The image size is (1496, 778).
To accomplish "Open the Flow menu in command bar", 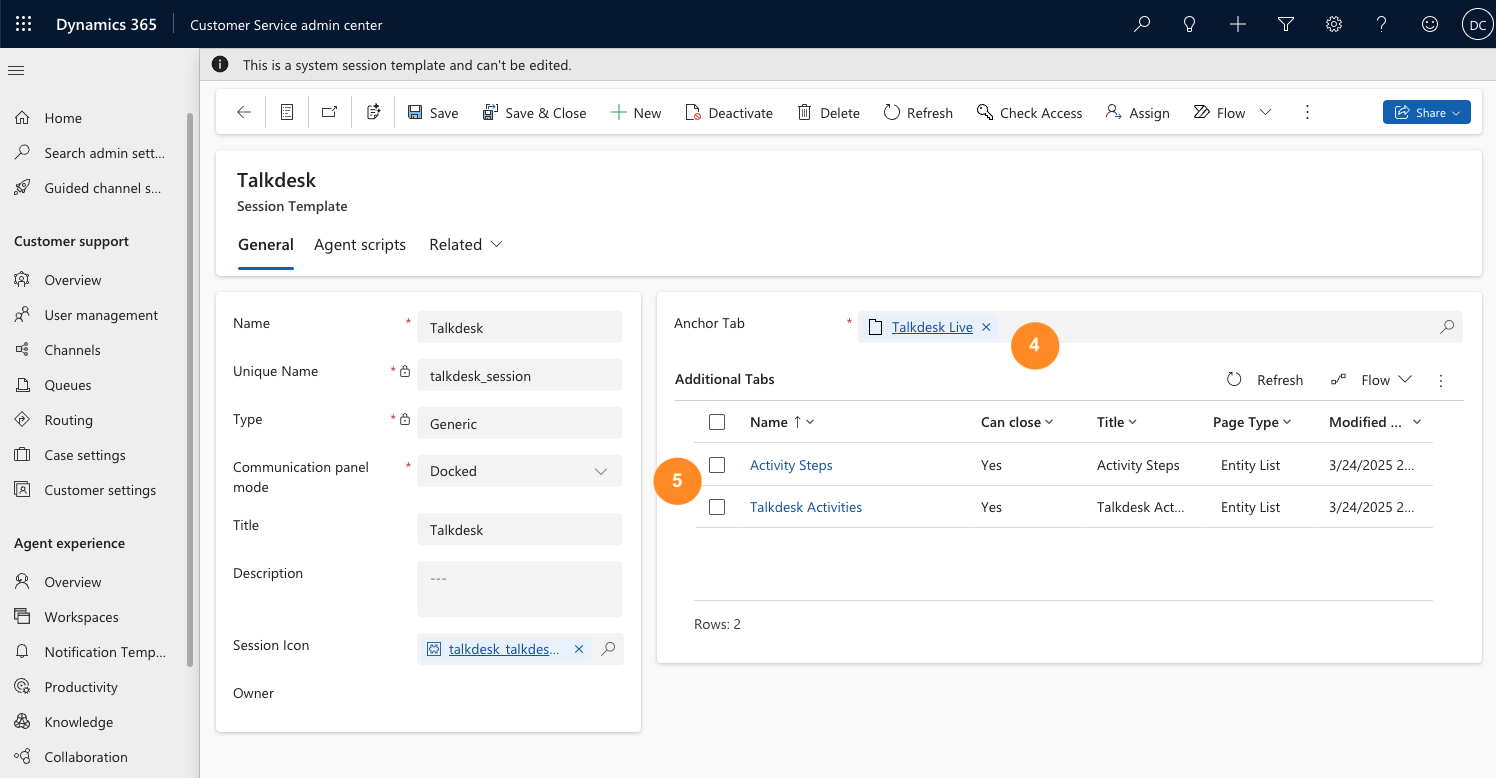I will click(1220, 113).
